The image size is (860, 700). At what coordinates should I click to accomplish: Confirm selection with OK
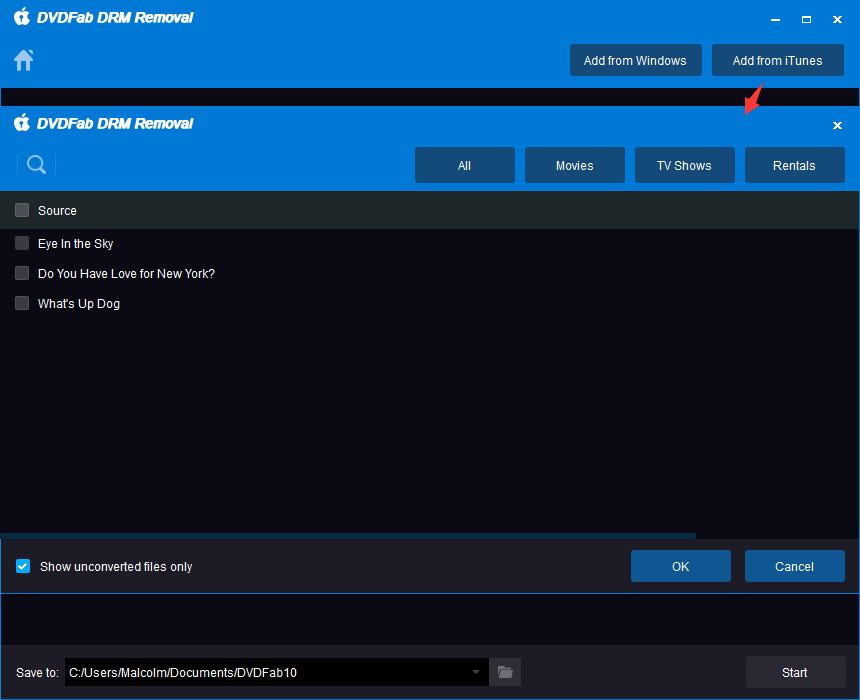coord(681,566)
